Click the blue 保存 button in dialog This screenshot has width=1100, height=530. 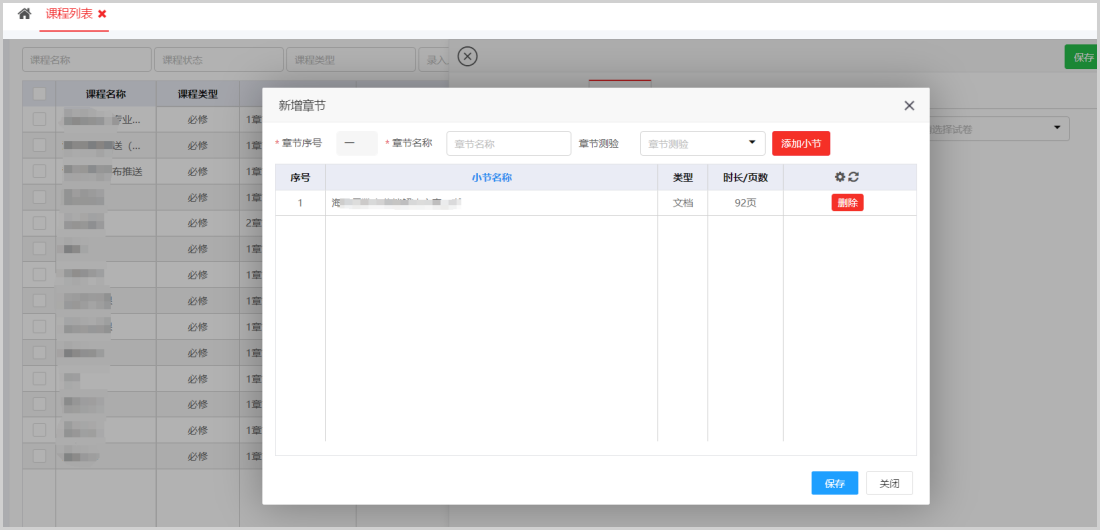tap(834, 483)
